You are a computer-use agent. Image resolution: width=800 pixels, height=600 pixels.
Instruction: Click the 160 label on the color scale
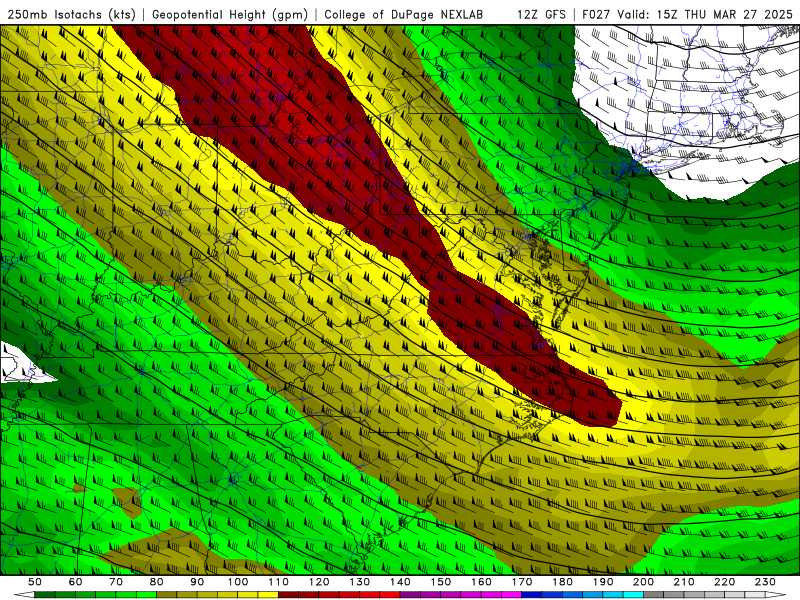click(x=481, y=582)
